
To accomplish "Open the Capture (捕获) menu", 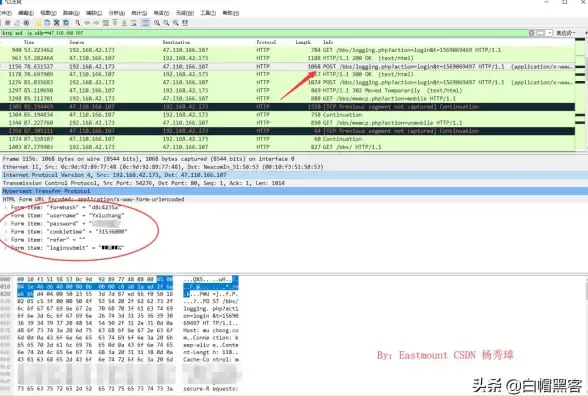I will [94, 13].
